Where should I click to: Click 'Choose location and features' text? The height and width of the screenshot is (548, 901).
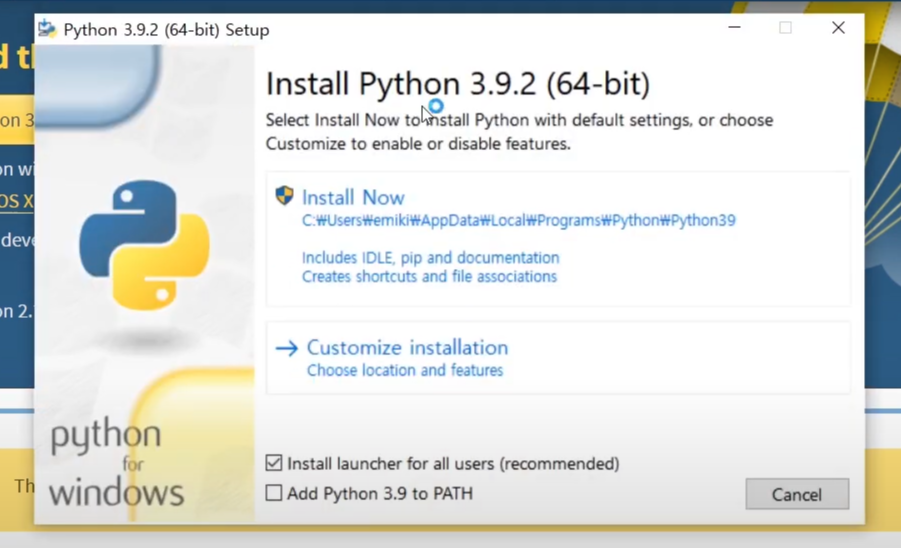pyautogui.click(x=405, y=370)
